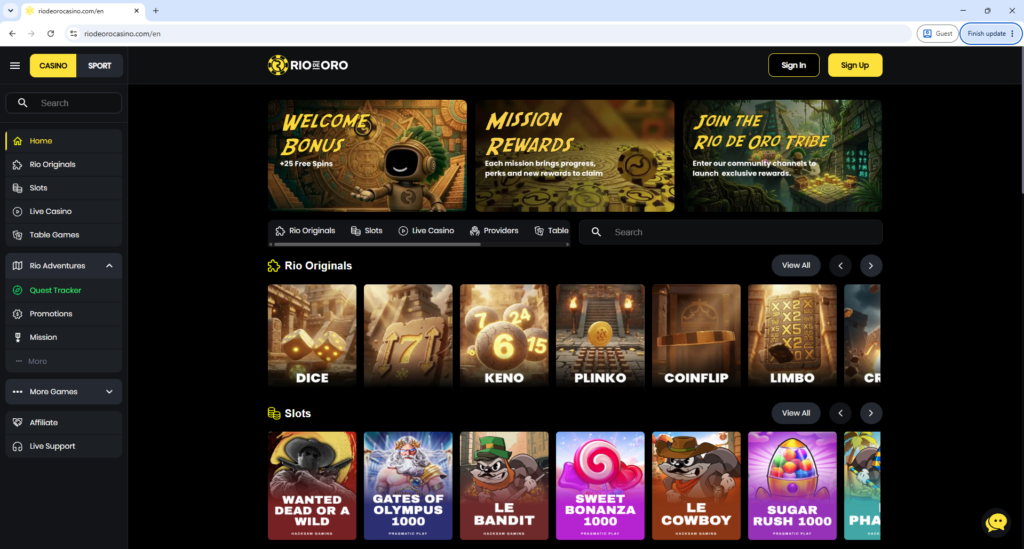
Task: Open the hamburger menu icon
Action: (14, 65)
